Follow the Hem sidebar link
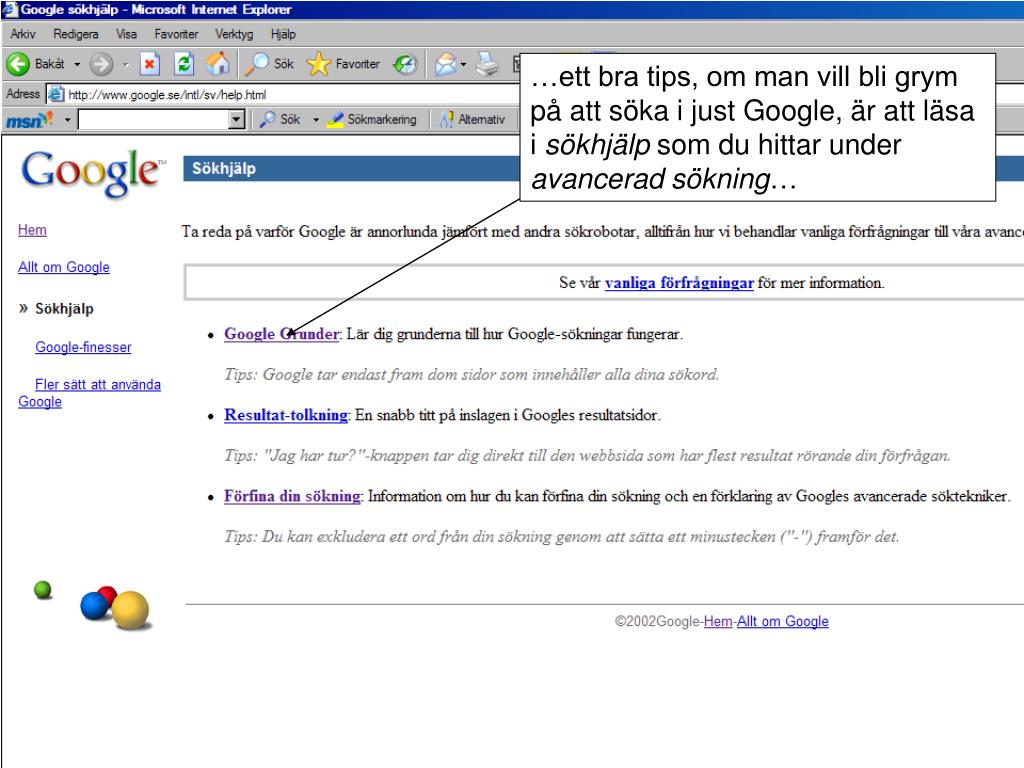The image size is (1024, 768). point(32,230)
